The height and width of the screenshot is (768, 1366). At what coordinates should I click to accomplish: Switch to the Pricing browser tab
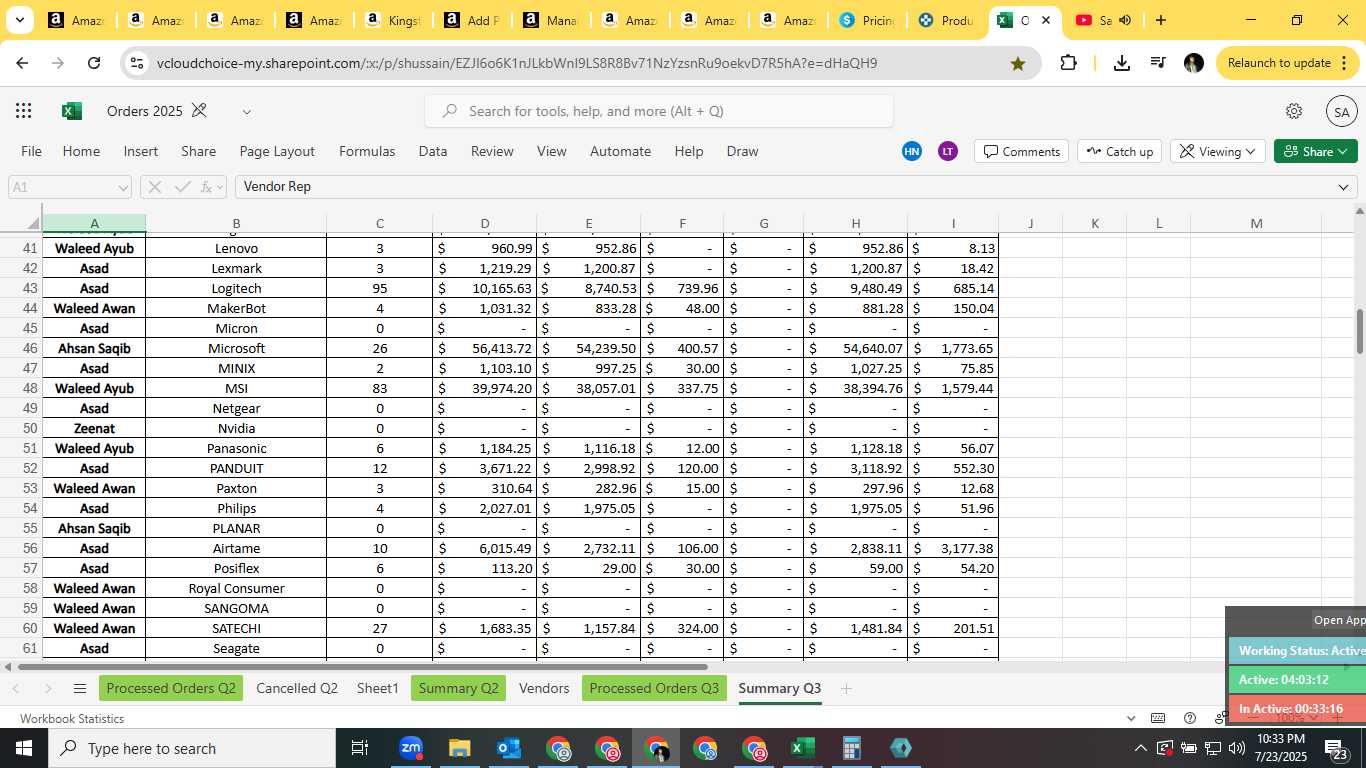(868, 20)
